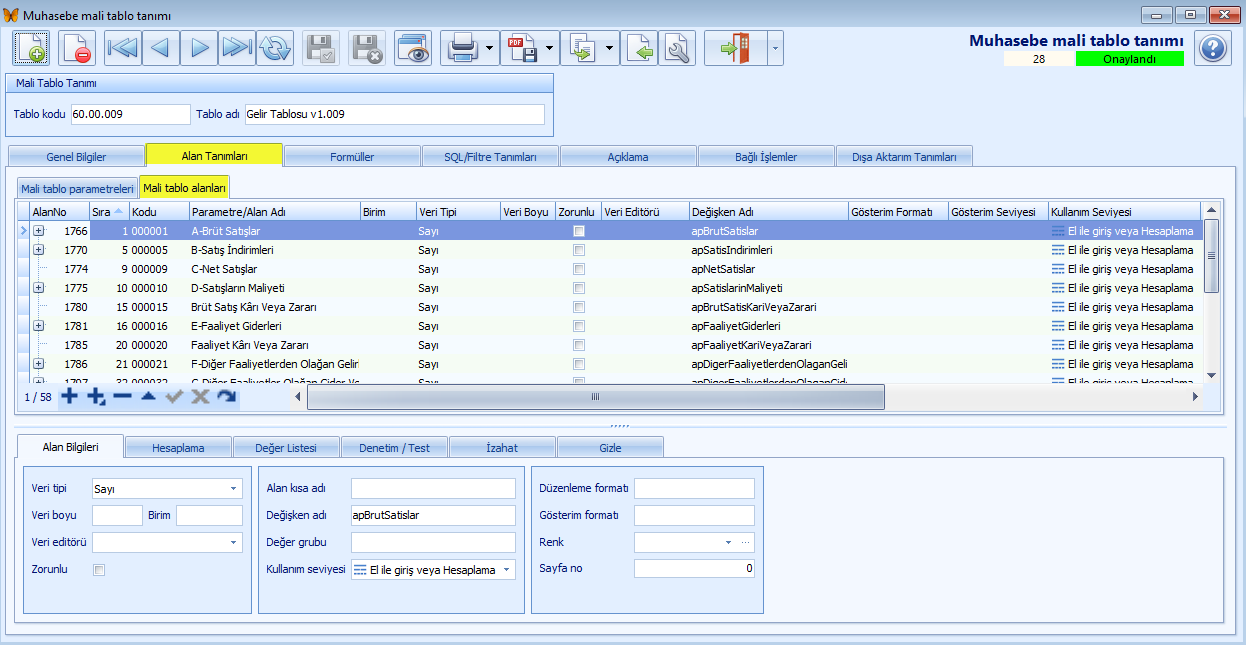Click the printer icon

coord(461,48)
